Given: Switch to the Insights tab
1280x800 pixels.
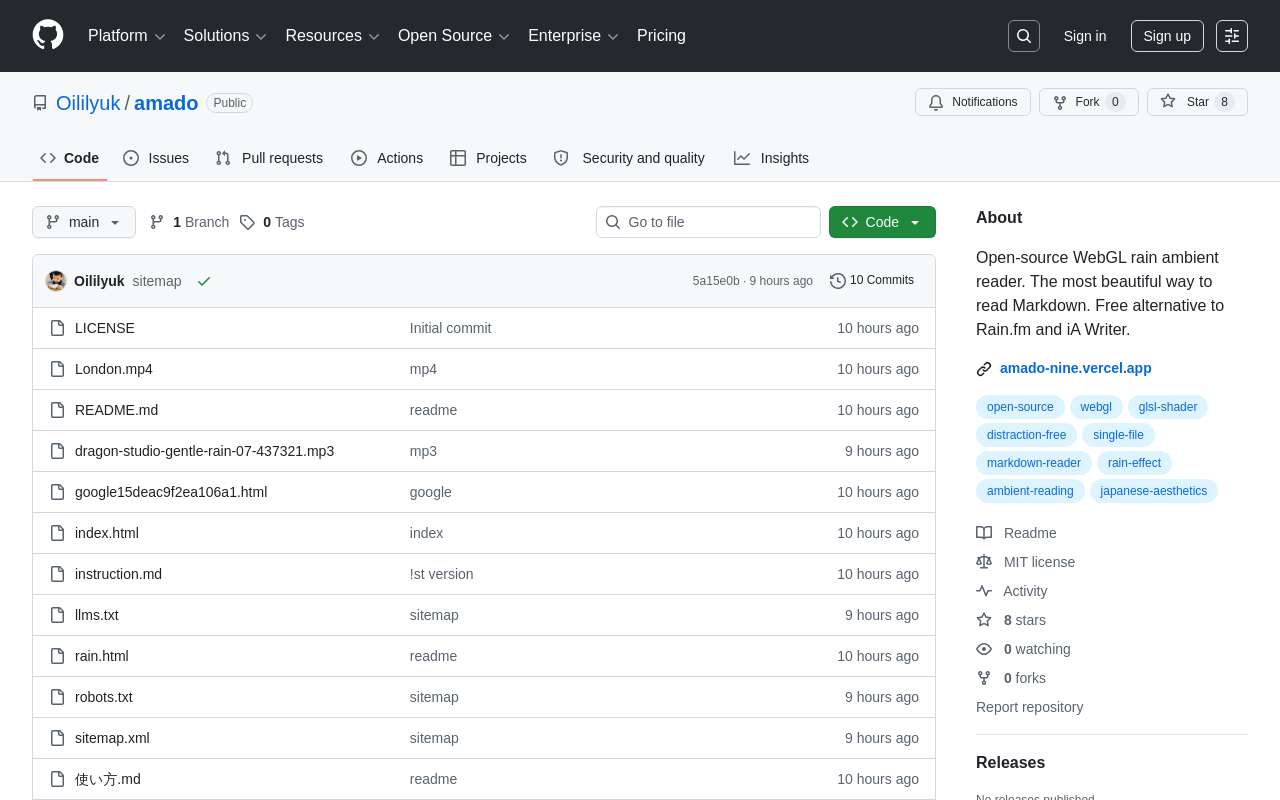Looking at the screenshot, I should click(x=771, y=158).
